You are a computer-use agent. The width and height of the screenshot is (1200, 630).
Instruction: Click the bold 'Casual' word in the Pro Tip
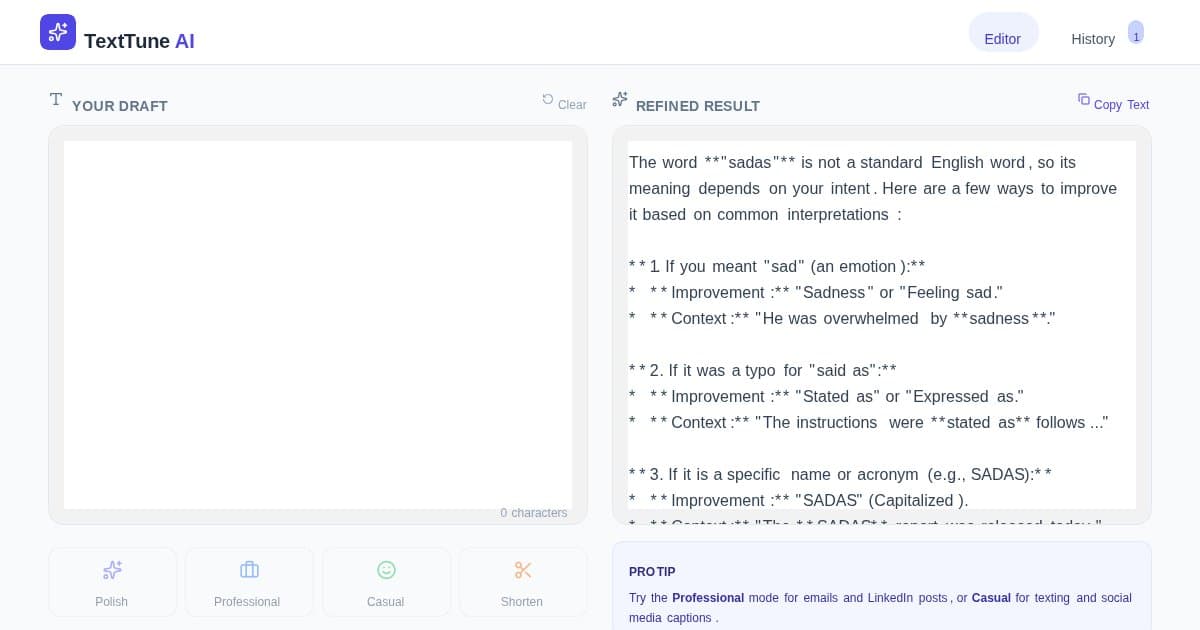[x=990, y=598]
